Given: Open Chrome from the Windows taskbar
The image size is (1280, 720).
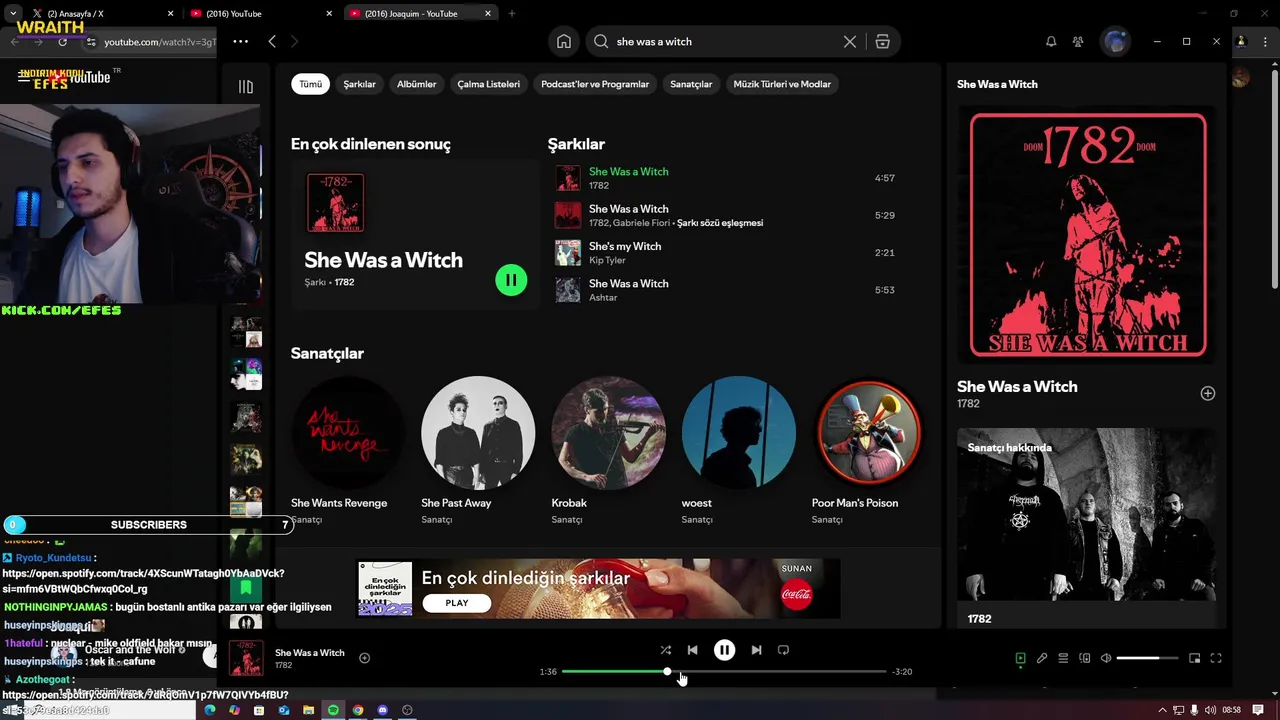Looking at the screenshot, I should pos(358,710).
